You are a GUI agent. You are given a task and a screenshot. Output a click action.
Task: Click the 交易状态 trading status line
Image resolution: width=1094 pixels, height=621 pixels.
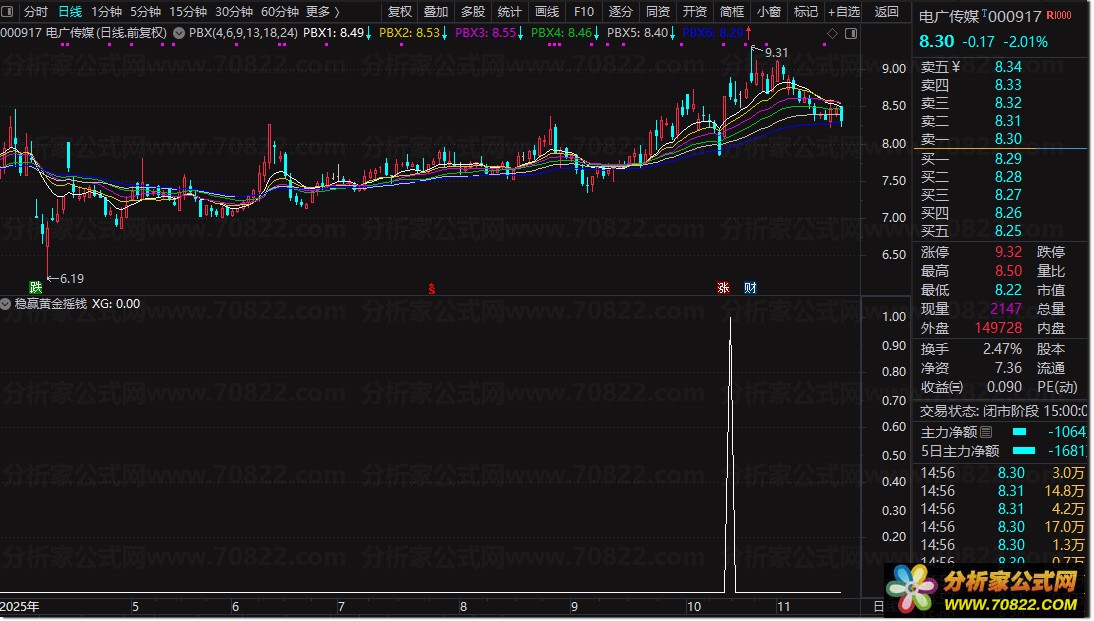1003,411
